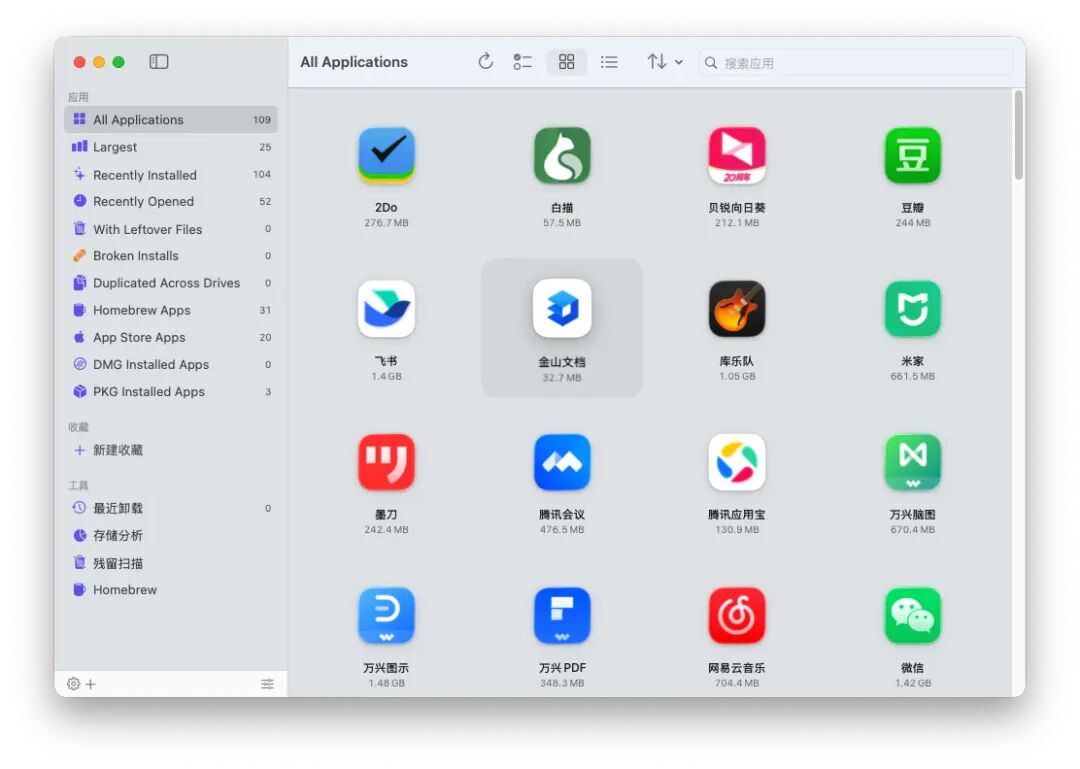Select the 墨刀 app icon
Image resolution: width=1080 pixels, height=769 pixels.
(386, 462)
